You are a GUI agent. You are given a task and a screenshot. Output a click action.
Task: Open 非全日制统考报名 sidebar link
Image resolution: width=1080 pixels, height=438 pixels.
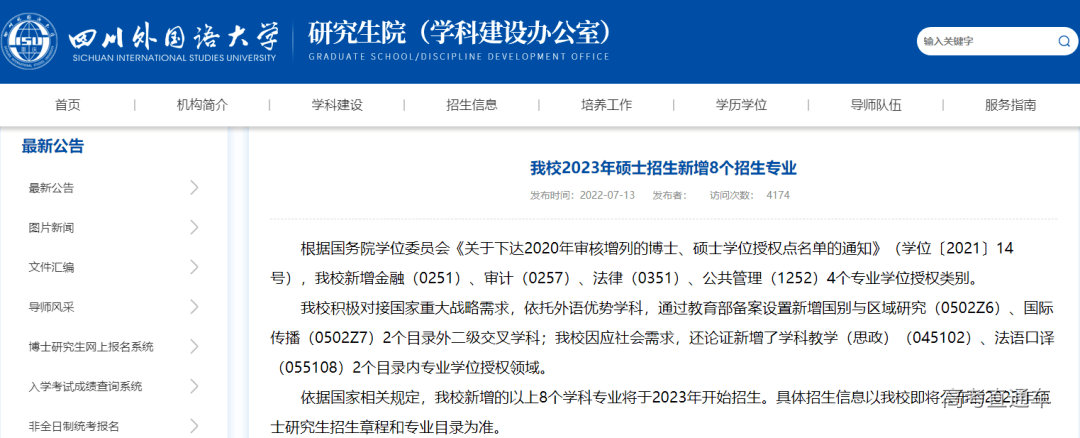tap(74, 426)
